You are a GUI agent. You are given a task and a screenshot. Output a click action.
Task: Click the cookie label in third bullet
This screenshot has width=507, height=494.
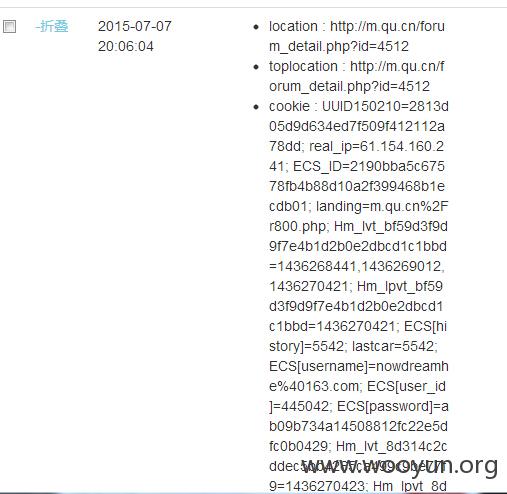[x=289, y=106]
